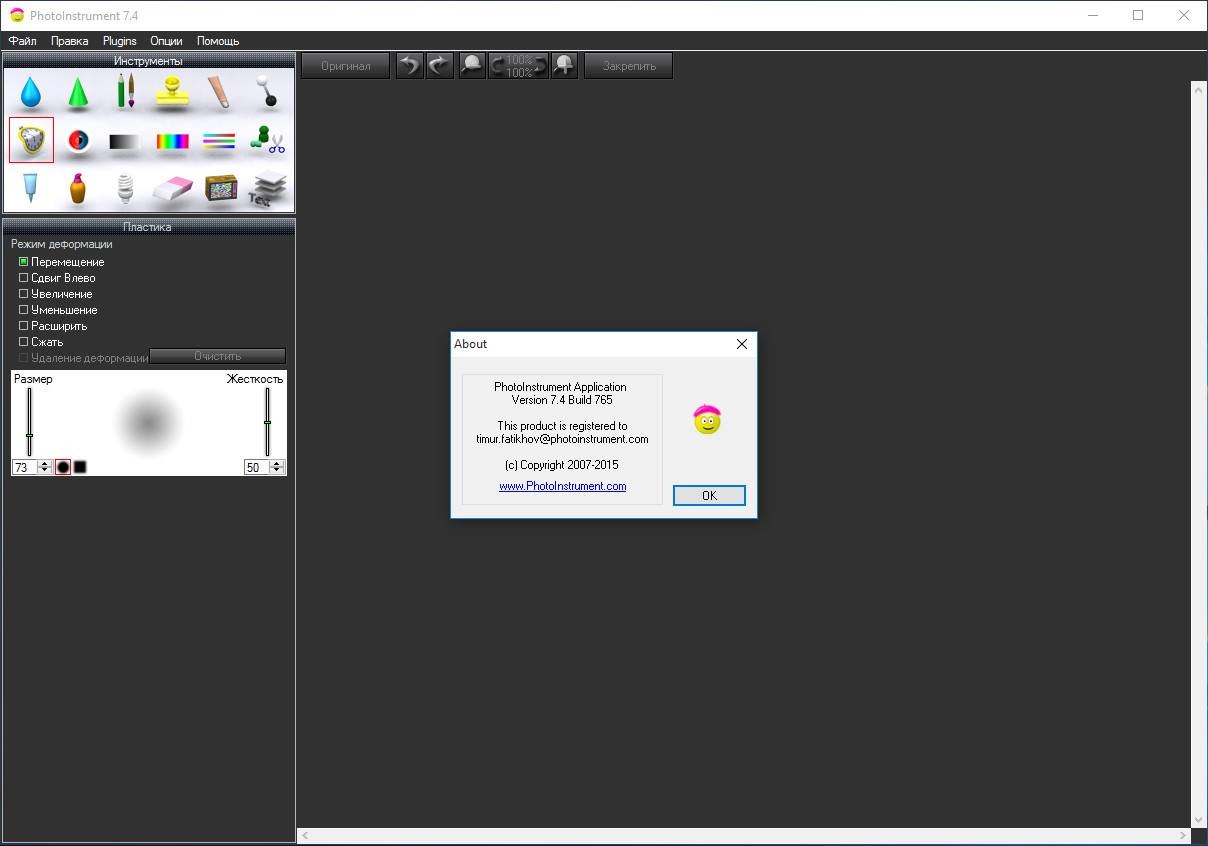Enable Сдвиг Влево deformation mode
This screenshot has width=1208, height=846.
click(x=57, y=278)
